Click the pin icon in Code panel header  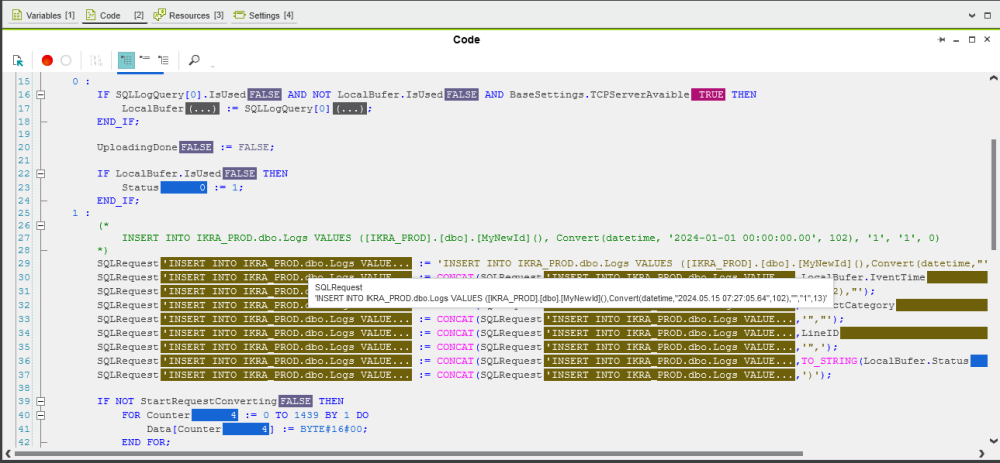(x=943, y=39)
